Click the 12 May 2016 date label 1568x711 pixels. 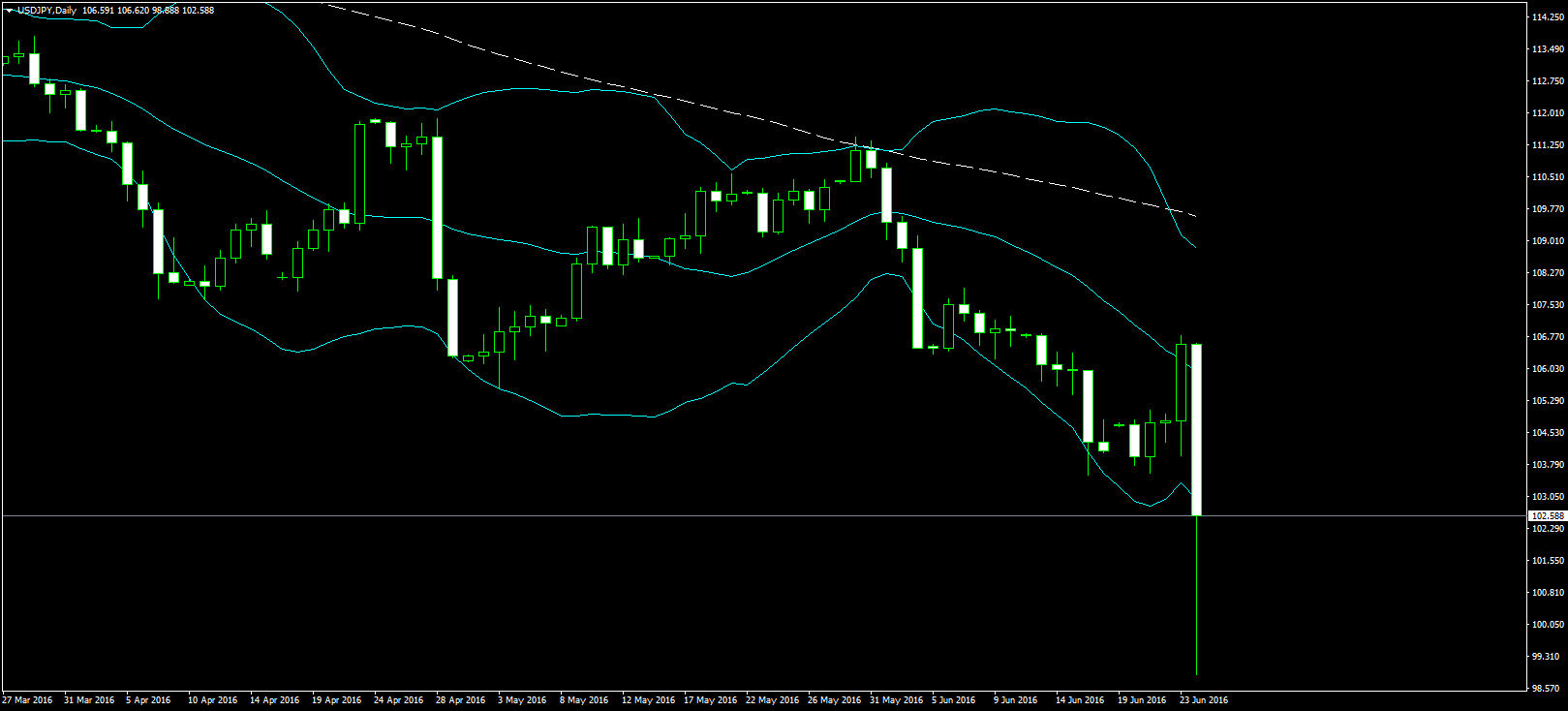tap(648, 699)
